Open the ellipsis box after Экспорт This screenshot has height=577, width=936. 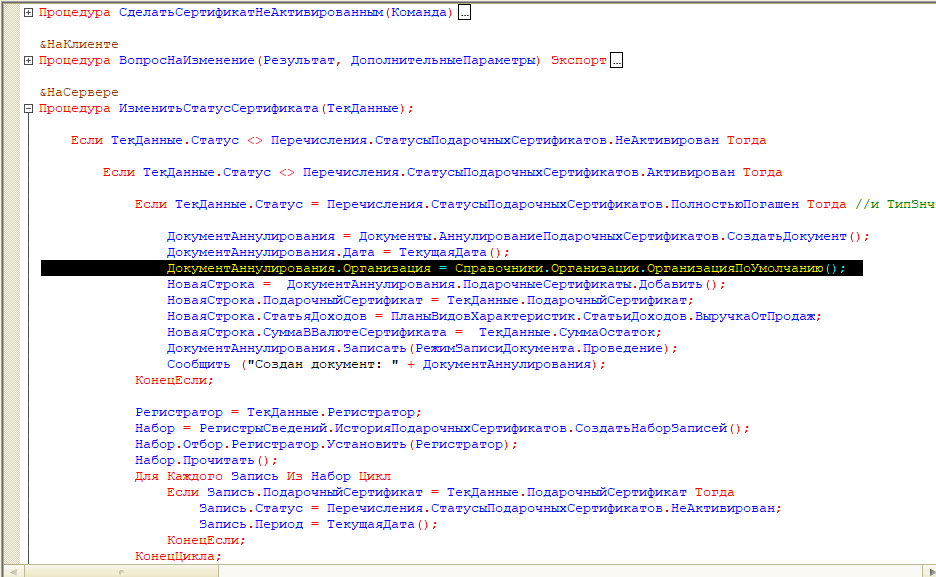pos(617,60)
